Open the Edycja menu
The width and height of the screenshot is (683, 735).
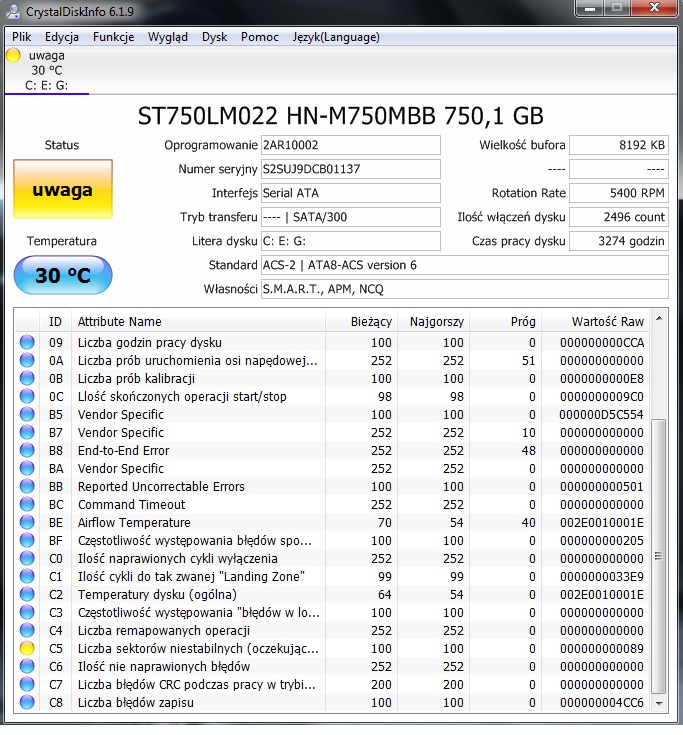point(62,37)
